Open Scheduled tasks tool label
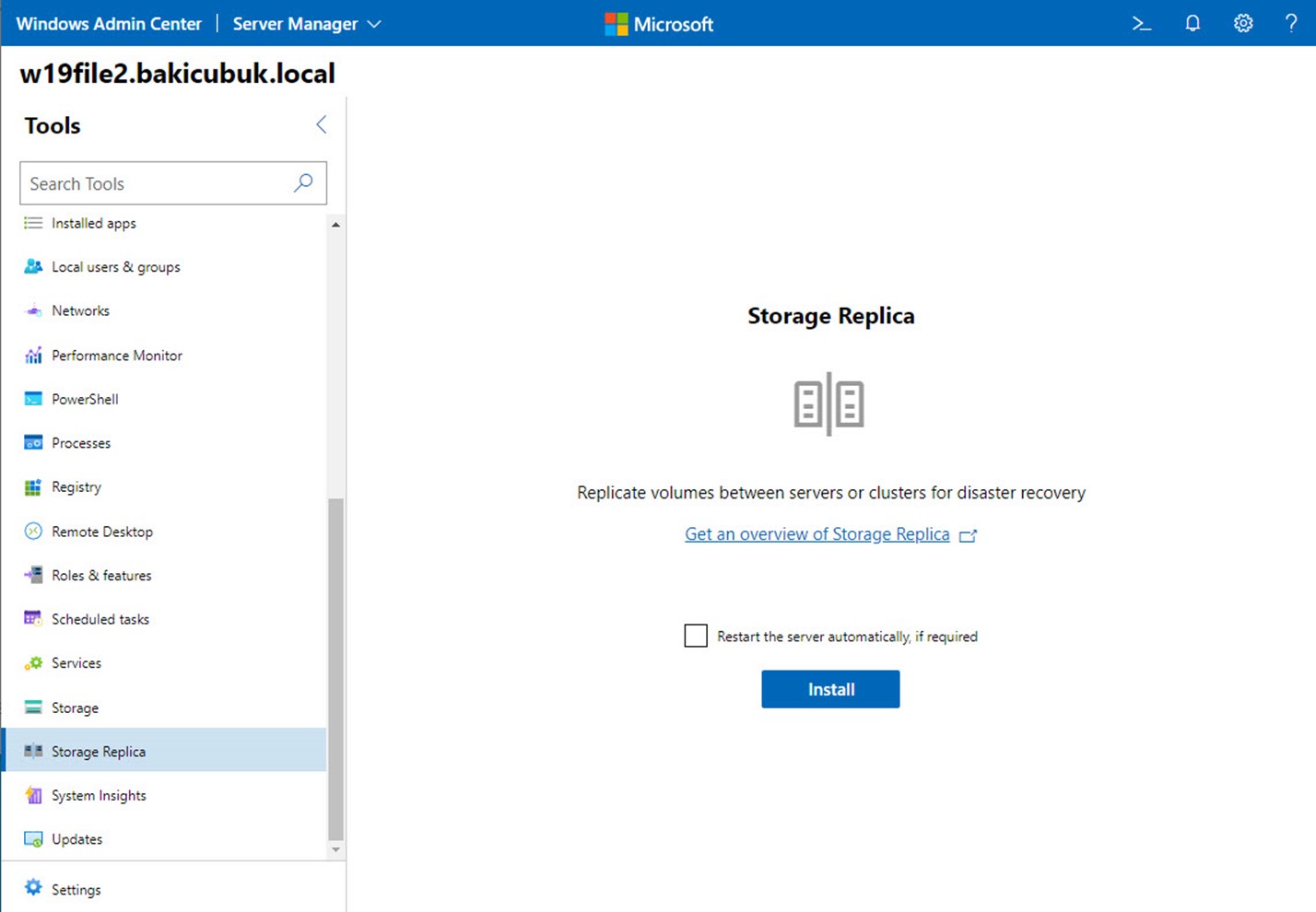Viewport: 1316px width, 912px height. (x=100, y=619)
